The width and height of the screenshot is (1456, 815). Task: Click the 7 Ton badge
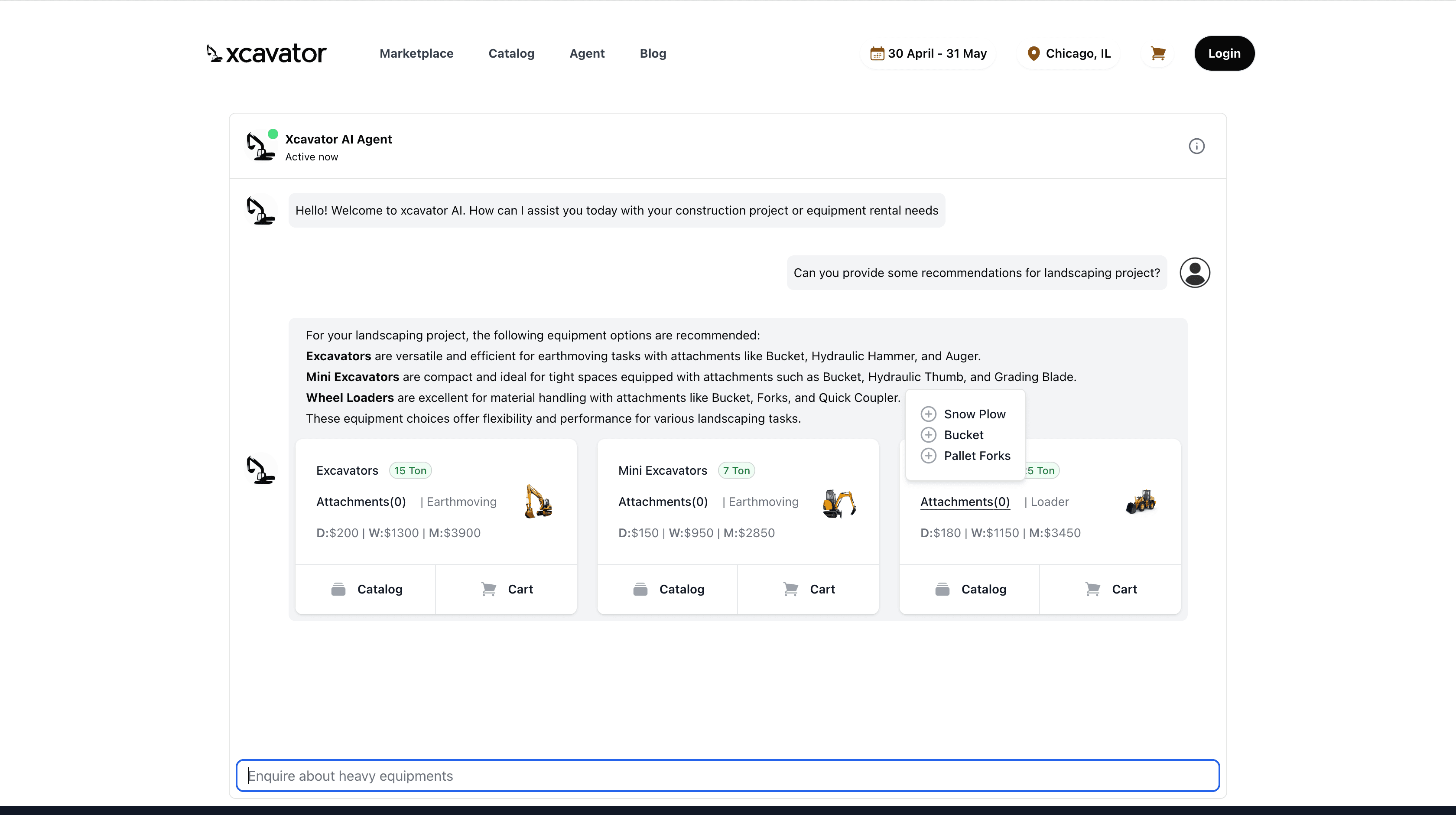[x=737, y=470]
